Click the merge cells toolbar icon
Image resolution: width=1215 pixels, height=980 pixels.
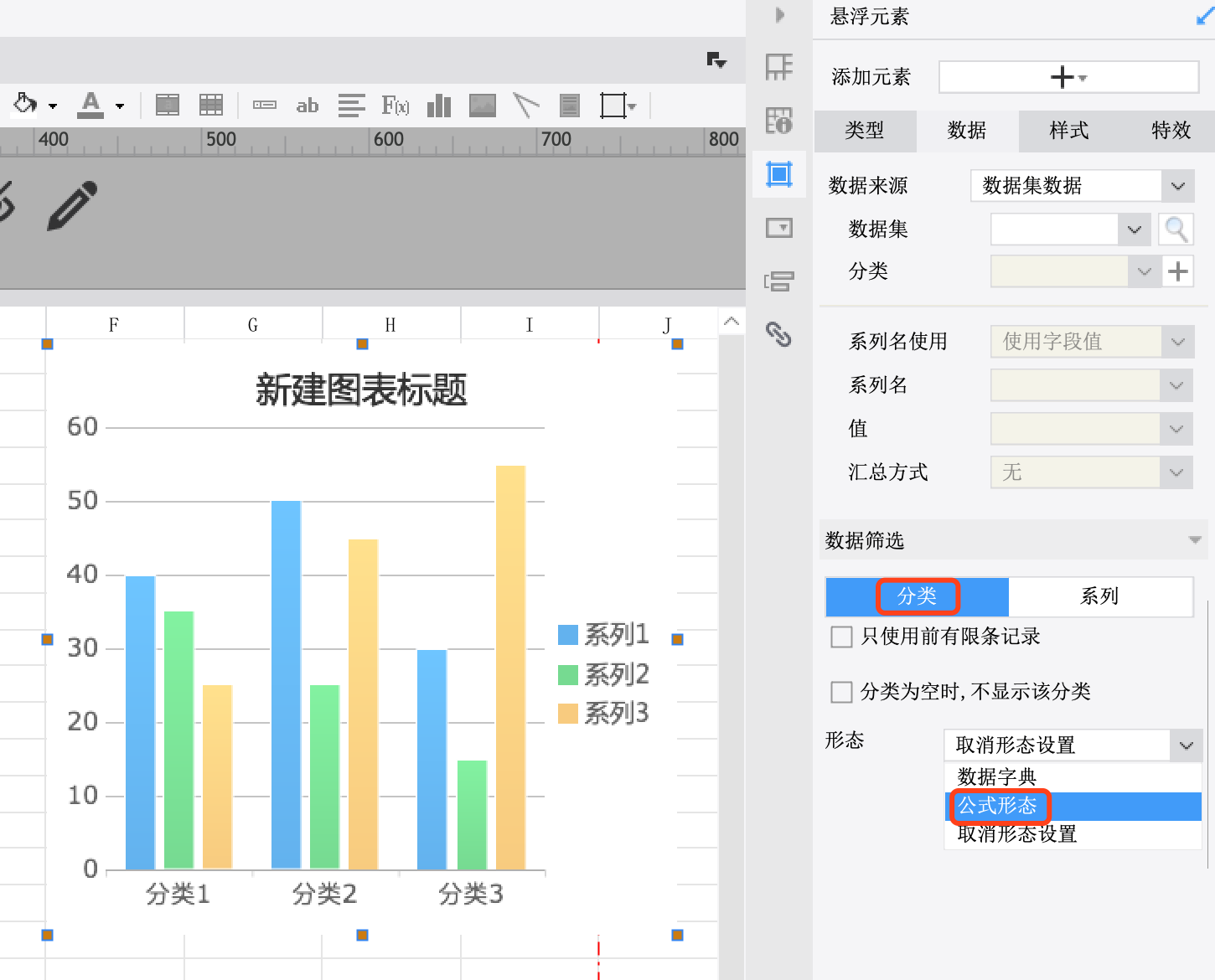[168, 105]
